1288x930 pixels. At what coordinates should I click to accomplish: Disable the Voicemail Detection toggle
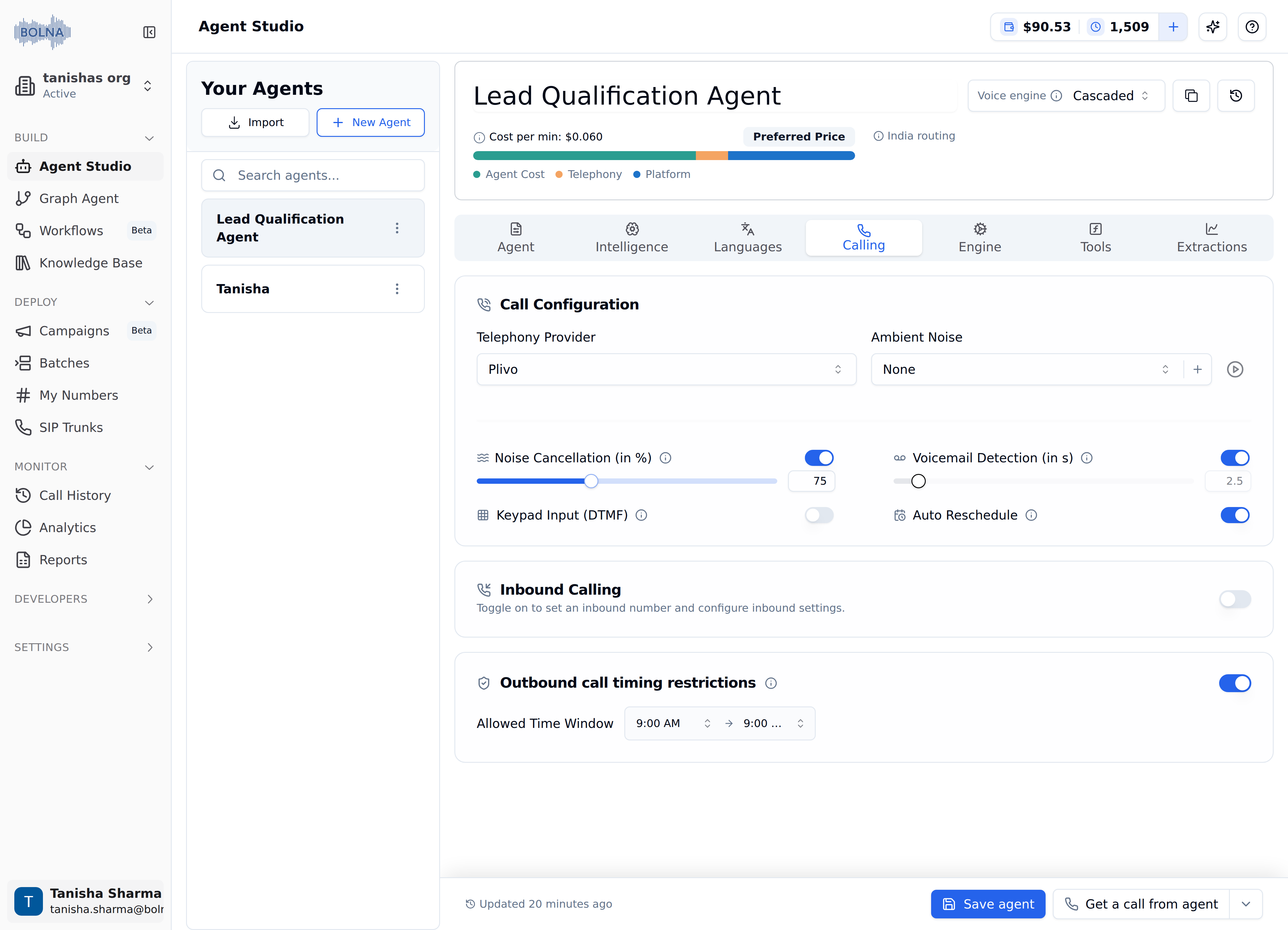[x=1235, y=458]
